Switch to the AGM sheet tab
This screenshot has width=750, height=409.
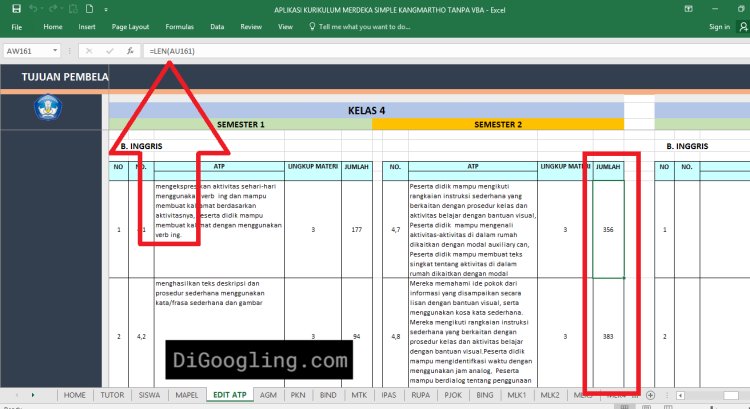point(268,395)
